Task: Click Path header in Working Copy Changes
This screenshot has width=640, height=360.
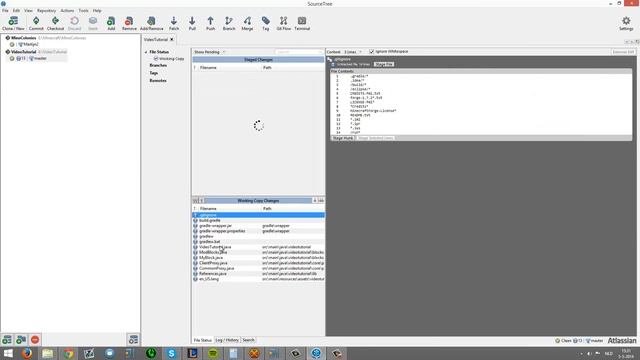Action: tap(267, 209)
